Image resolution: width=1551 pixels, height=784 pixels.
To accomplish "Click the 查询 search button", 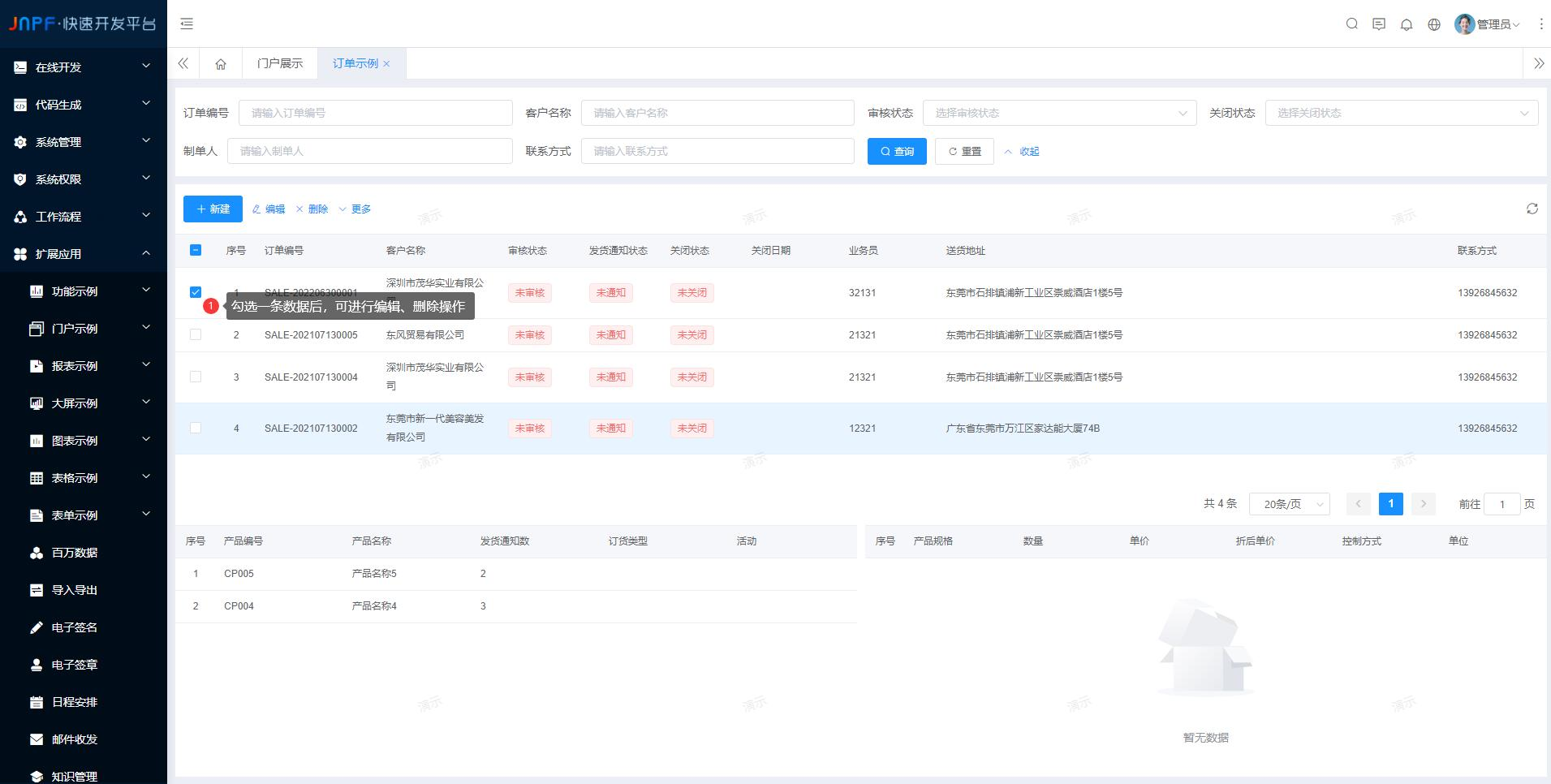I will click(897, 152).
